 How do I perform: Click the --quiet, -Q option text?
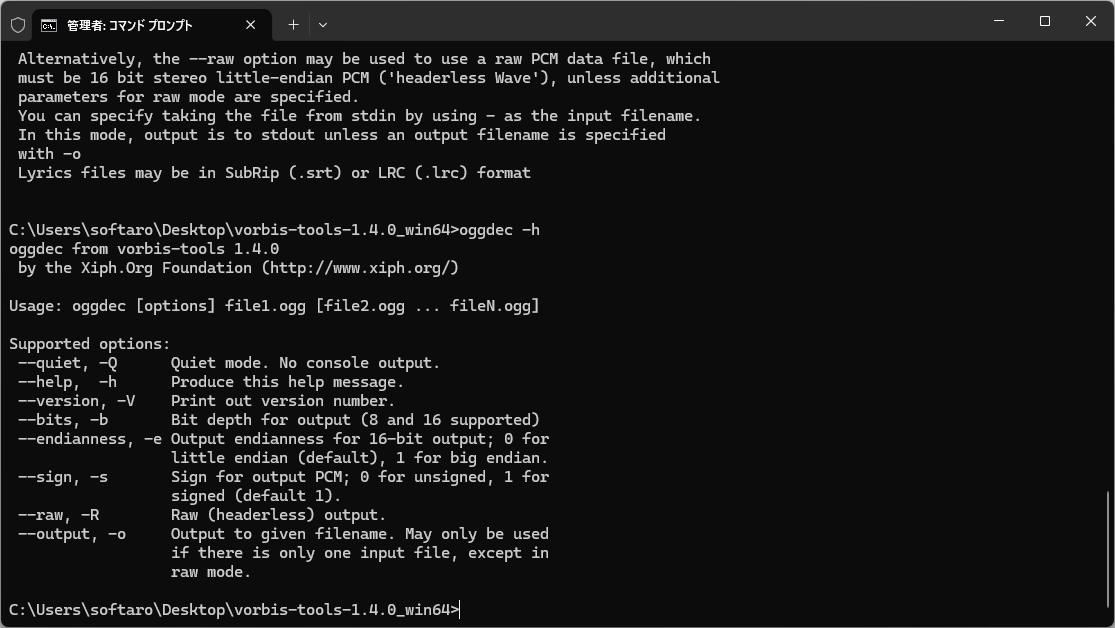[68, 363]
